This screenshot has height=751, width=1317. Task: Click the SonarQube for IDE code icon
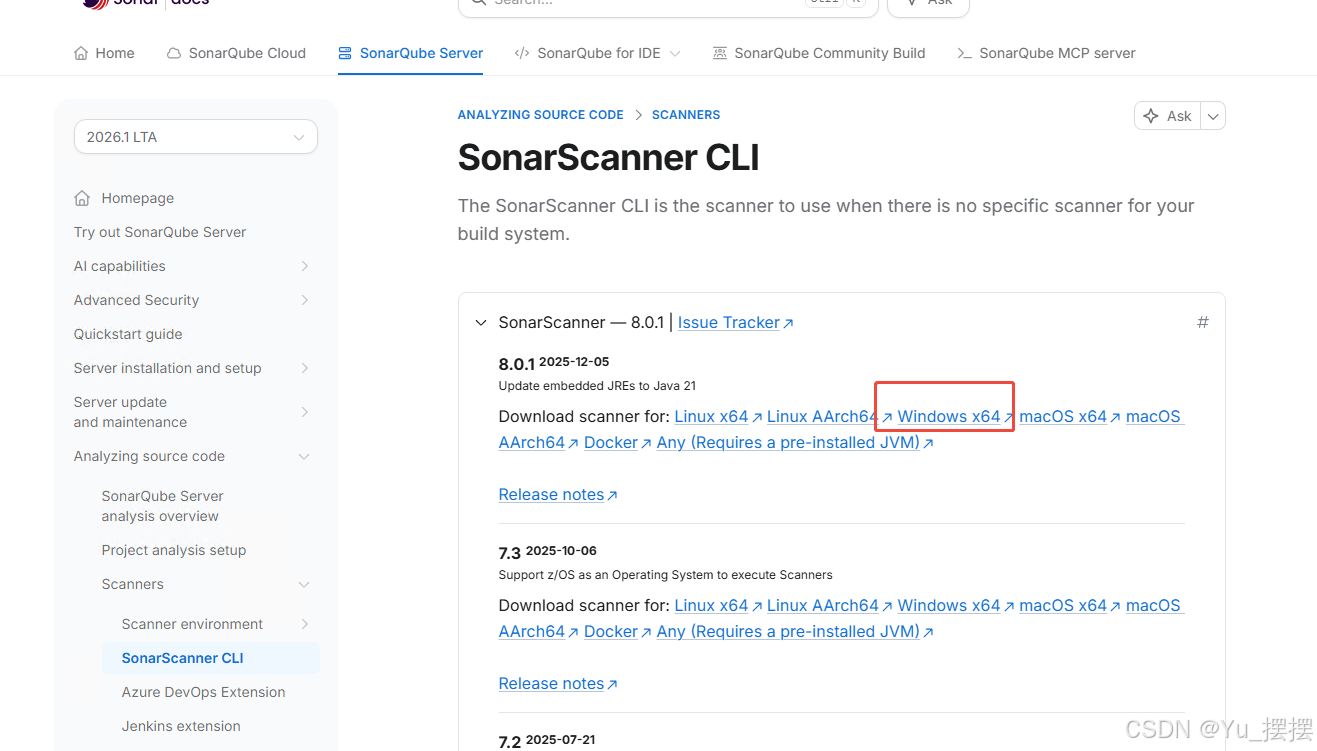521,53
